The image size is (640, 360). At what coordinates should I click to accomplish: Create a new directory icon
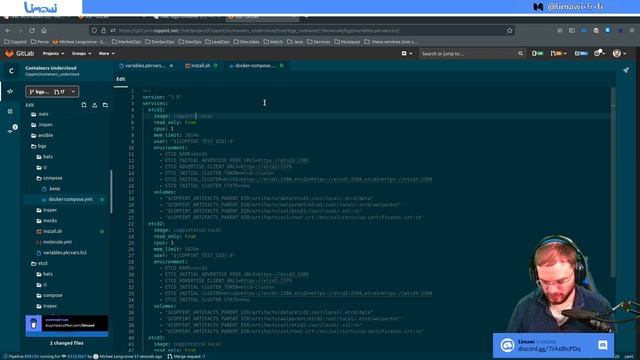(x=105, y=105)
